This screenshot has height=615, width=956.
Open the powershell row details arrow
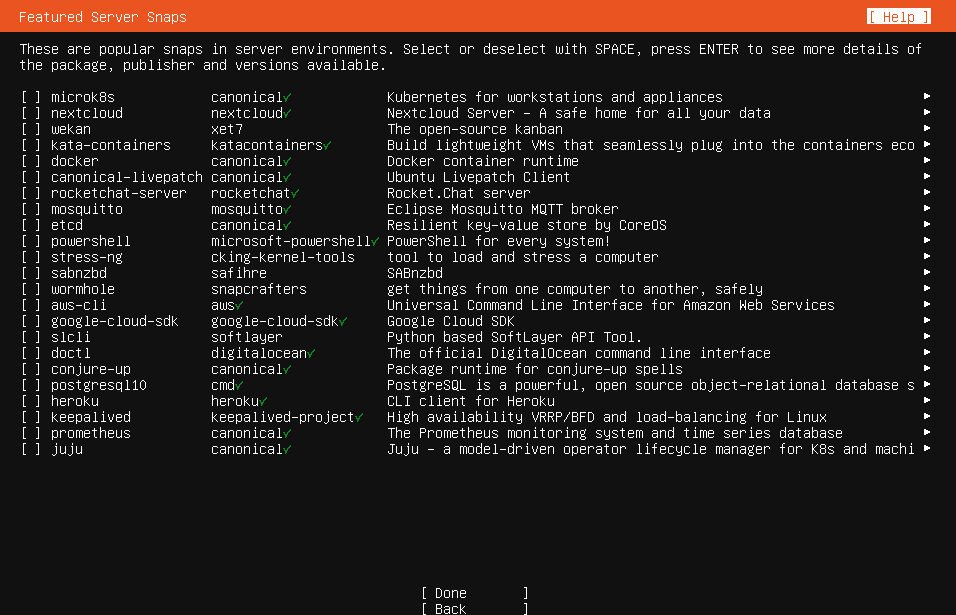tap(927, 240)
